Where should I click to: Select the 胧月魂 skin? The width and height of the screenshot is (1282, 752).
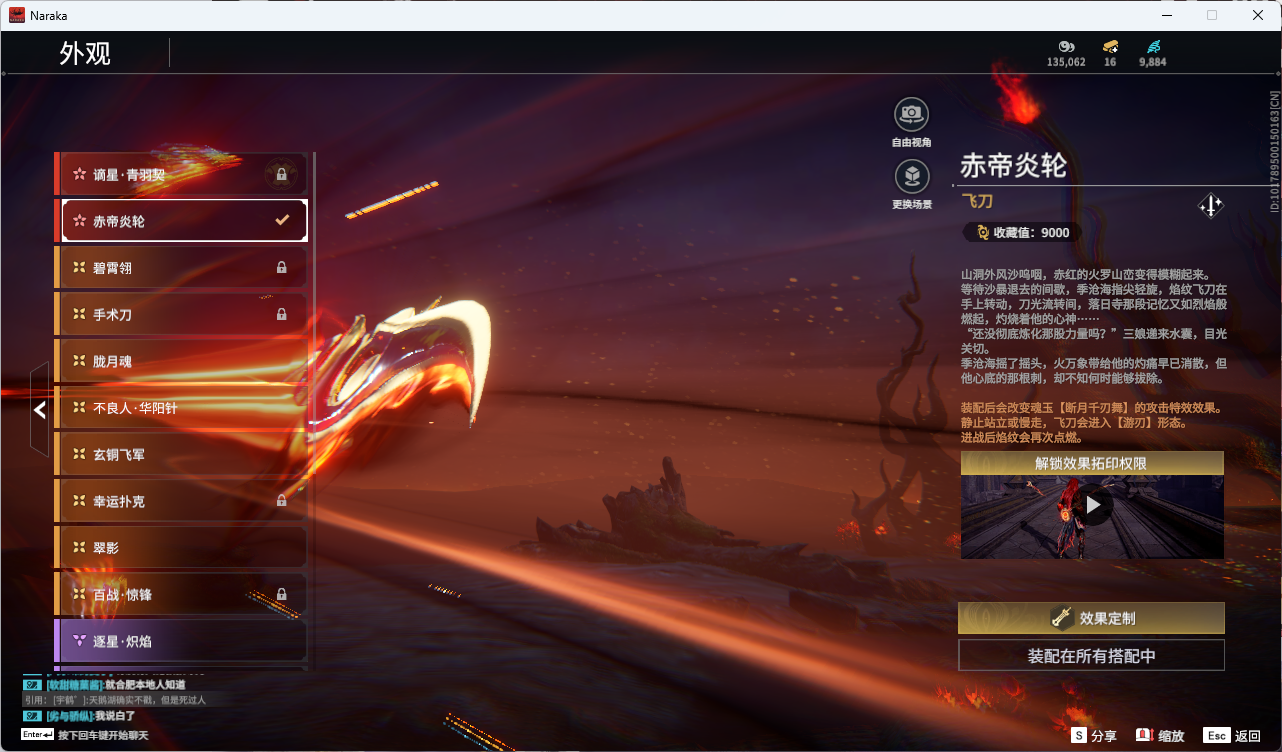pyautogui.click(x=181, y=361)
